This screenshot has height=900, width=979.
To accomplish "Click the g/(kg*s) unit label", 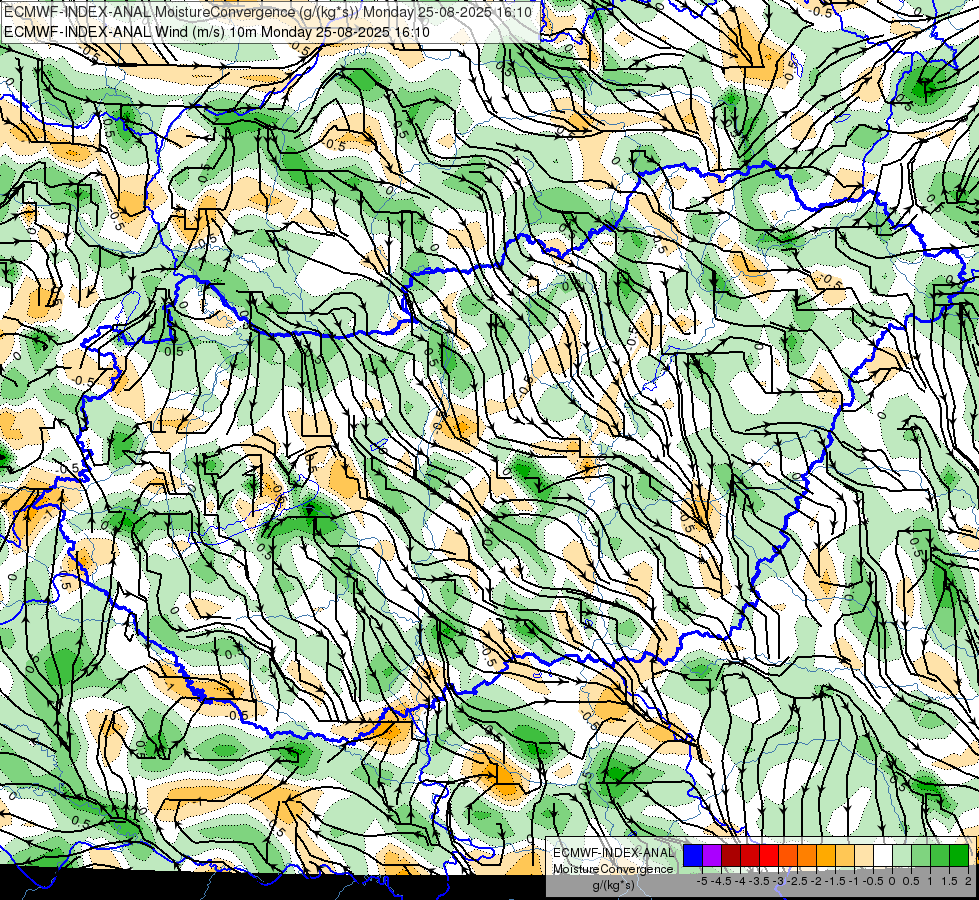I will point(614,886).
